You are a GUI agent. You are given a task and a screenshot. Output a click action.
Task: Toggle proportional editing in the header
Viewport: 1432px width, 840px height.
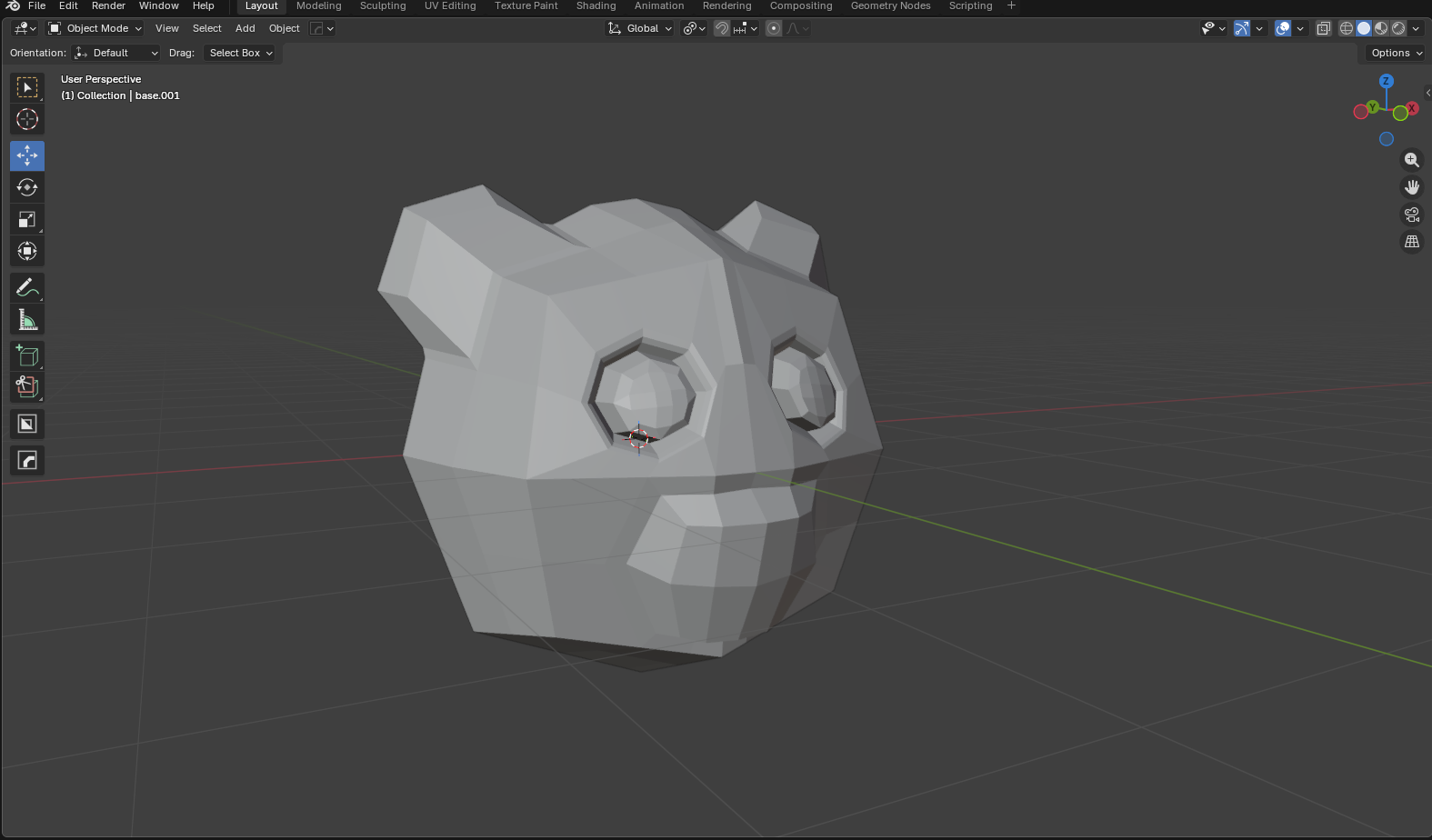(x=774, y=28)
